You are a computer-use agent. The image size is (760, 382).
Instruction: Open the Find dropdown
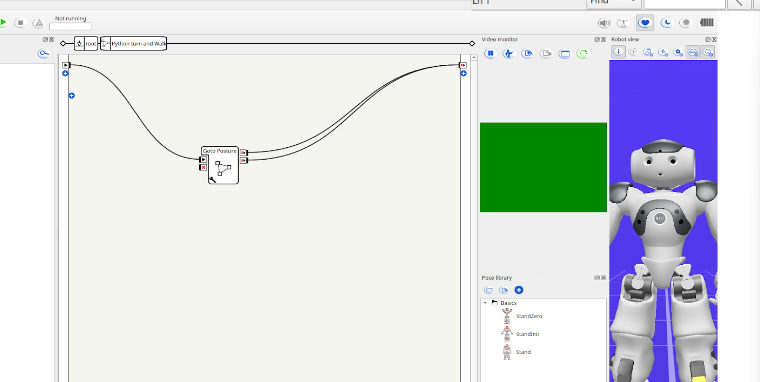coord(613,3)
